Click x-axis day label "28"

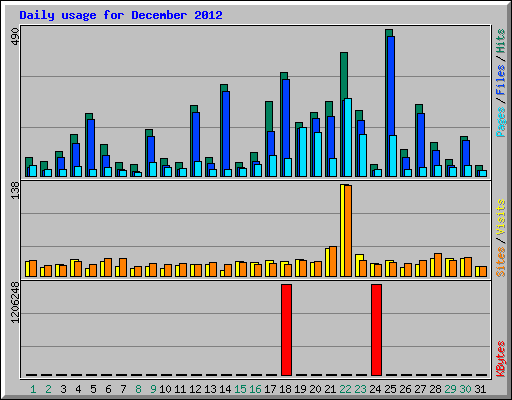(x=435, y=389)
